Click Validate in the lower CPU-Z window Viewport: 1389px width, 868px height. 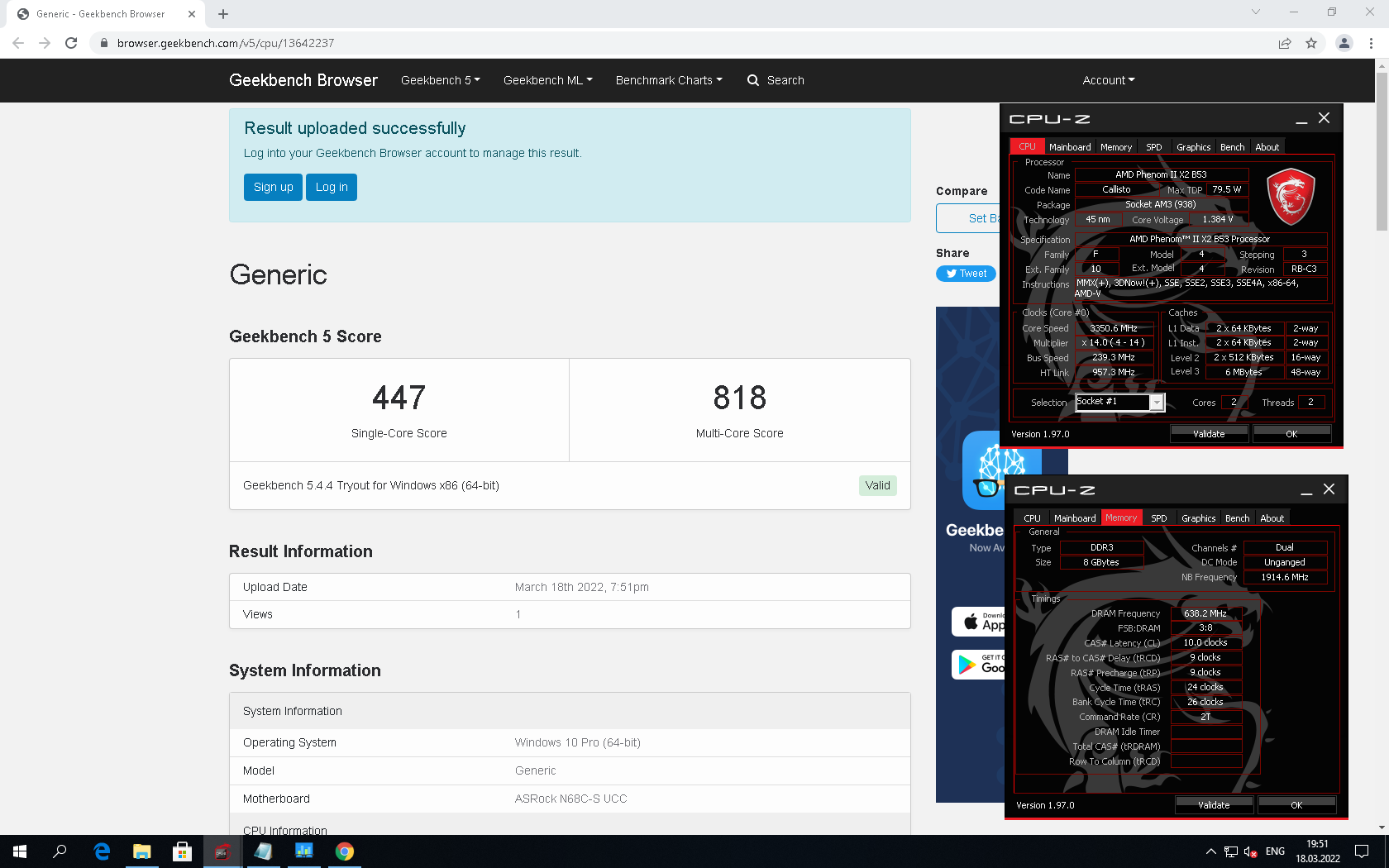[1214, 805]
